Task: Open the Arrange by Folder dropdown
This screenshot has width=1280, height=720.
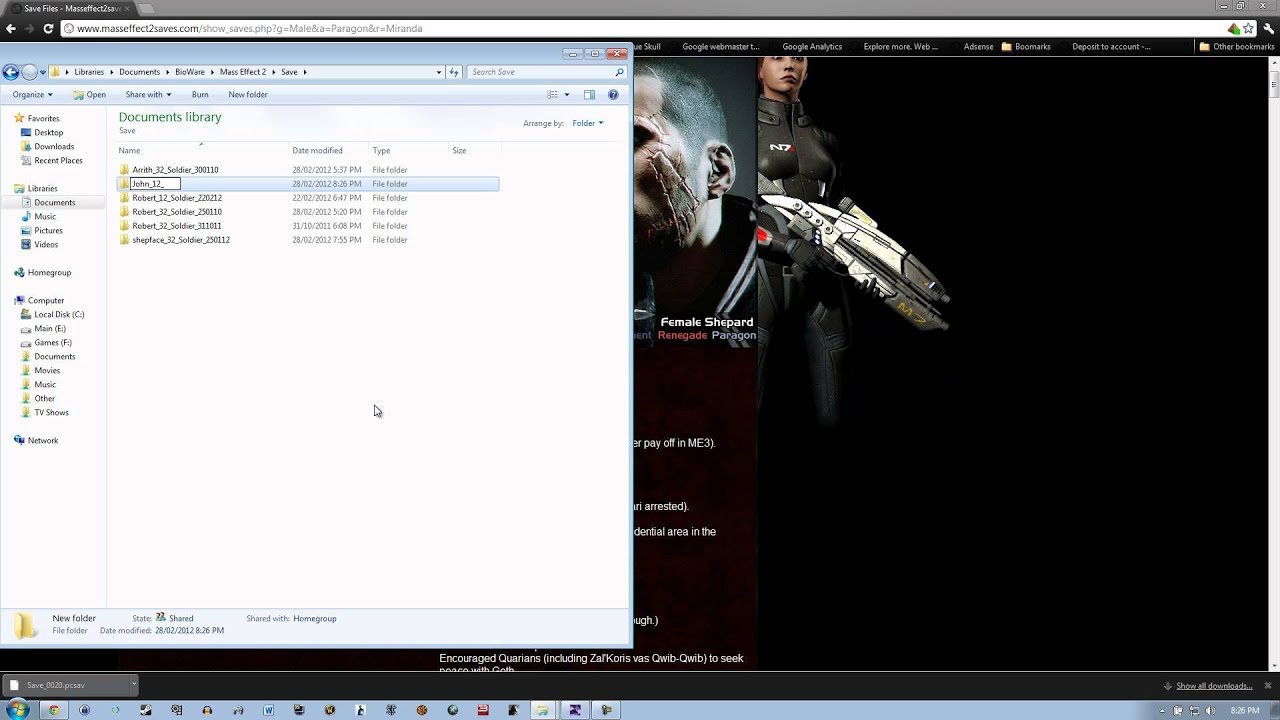Action: [588, 123]
